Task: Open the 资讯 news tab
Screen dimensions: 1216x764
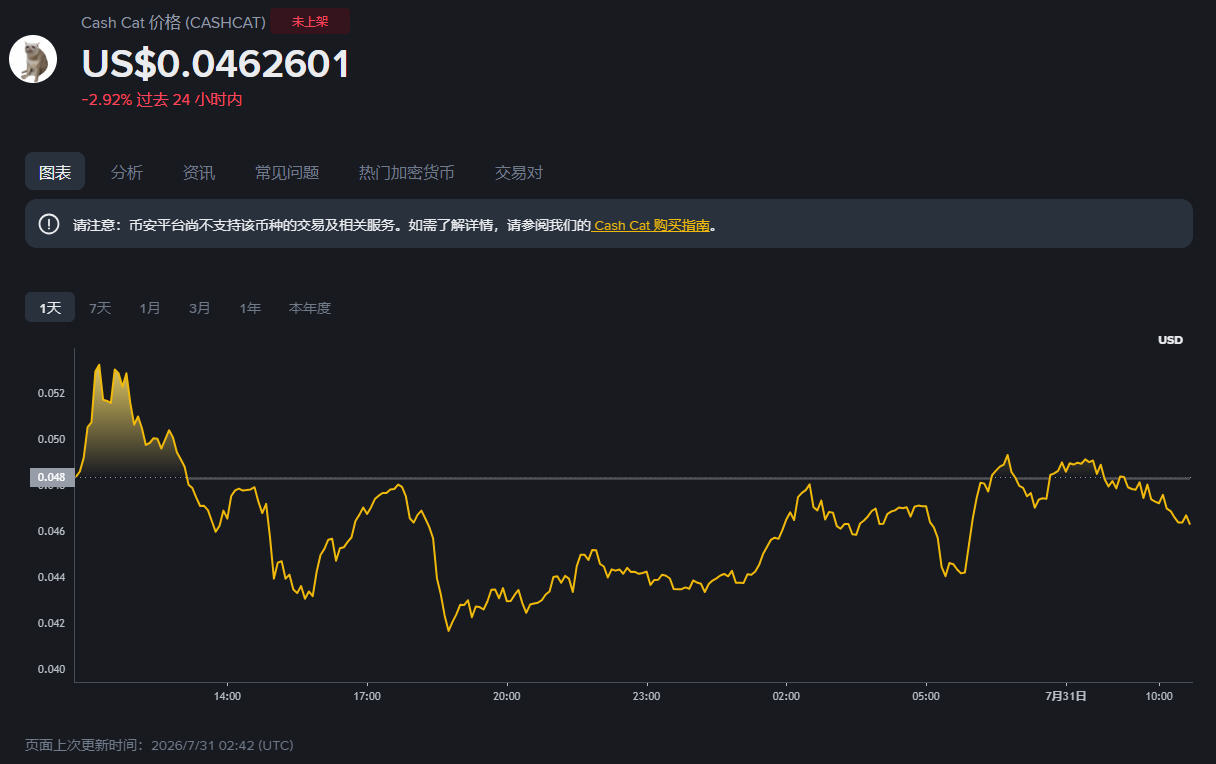Action: [x=199, y=172]
